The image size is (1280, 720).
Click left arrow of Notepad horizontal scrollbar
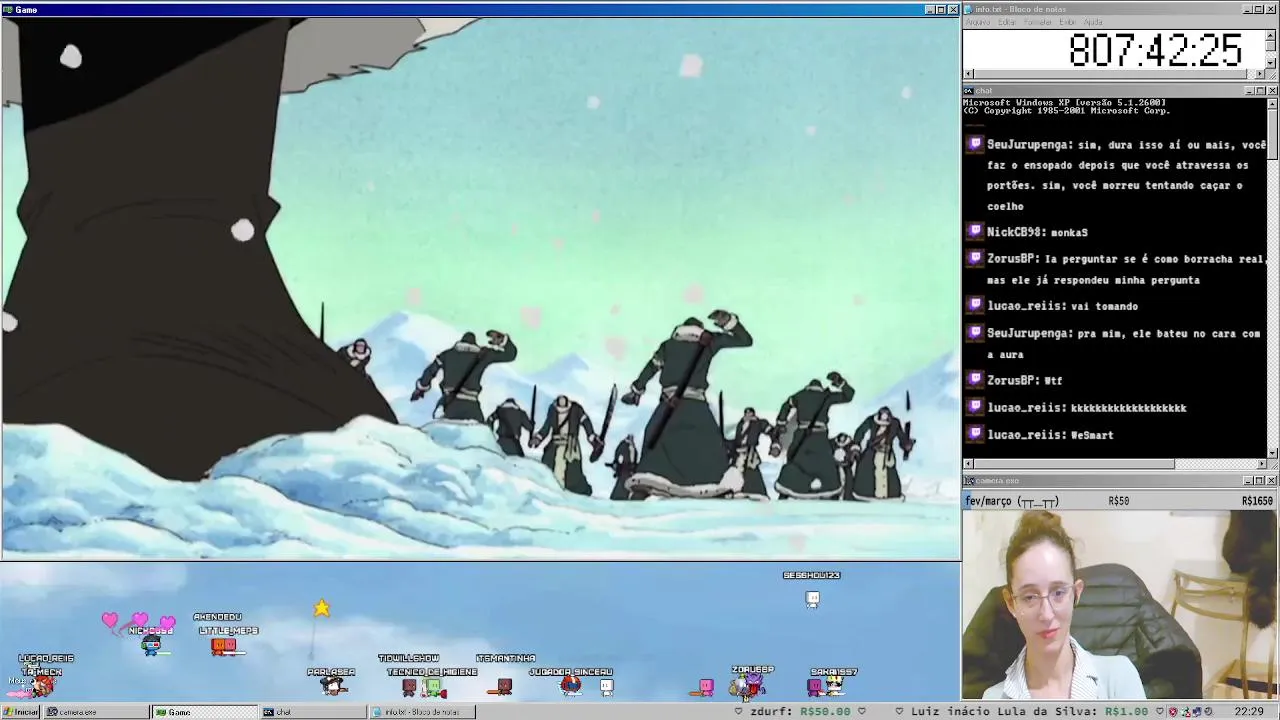(x=968, y=74)
